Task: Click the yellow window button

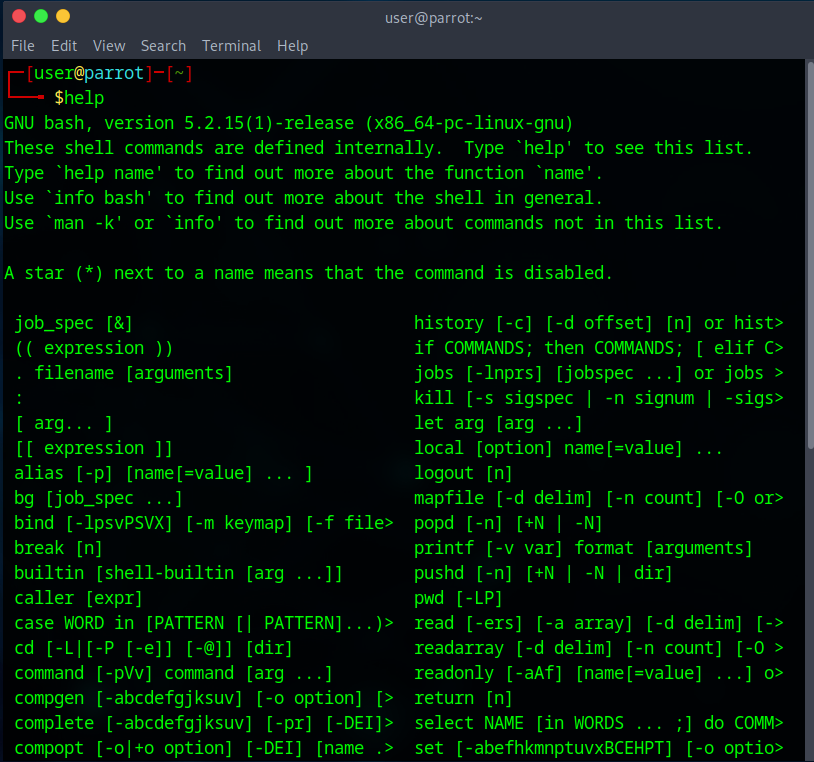Action: click(63, 17)
